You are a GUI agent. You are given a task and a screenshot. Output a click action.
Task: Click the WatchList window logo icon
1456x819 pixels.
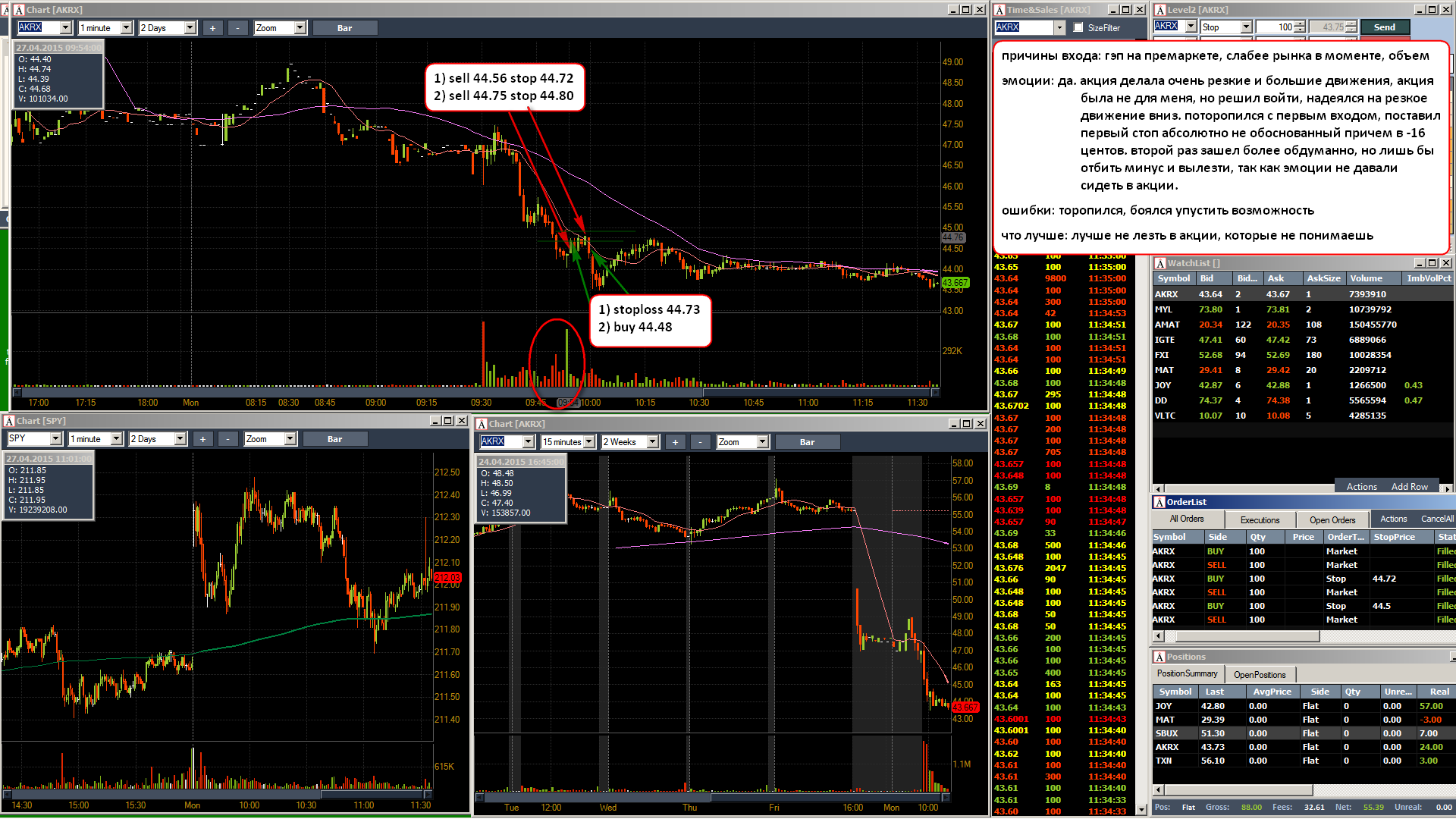pos(1159,263)
